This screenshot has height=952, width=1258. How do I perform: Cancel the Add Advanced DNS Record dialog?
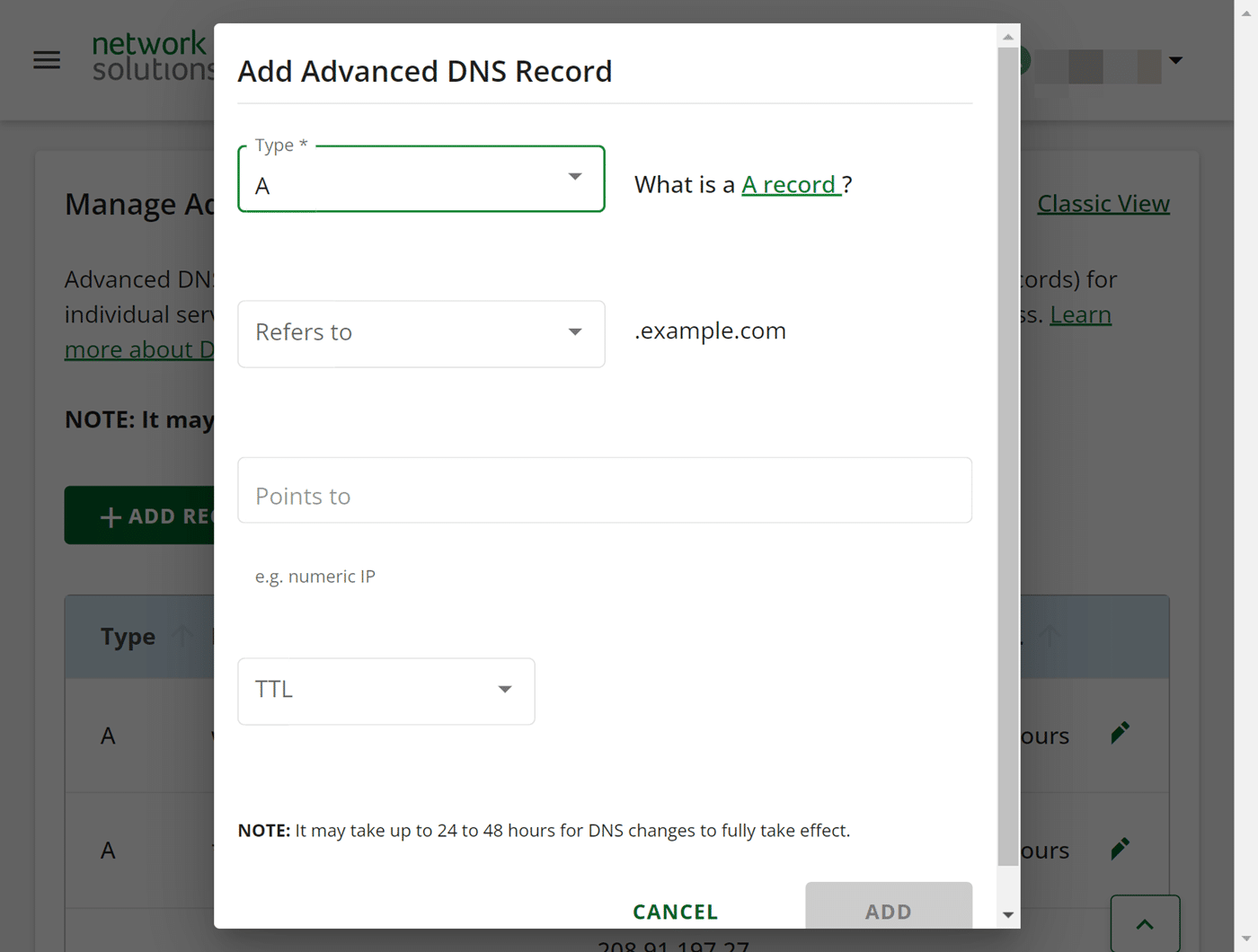pyautogui.click(x=674, y=912)
